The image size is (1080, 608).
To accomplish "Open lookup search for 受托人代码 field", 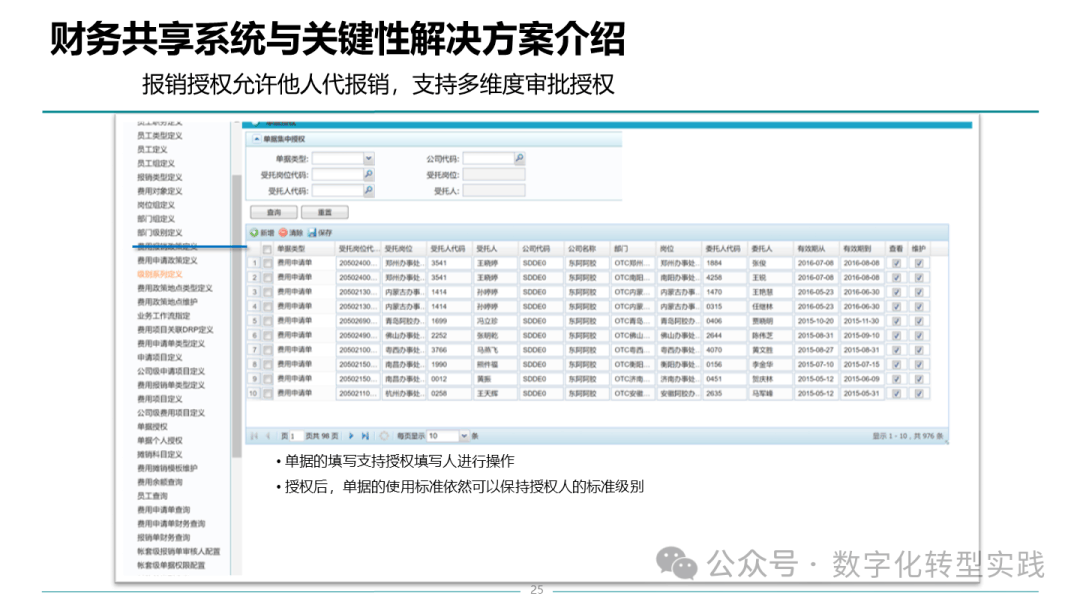I will coord(368,190).
